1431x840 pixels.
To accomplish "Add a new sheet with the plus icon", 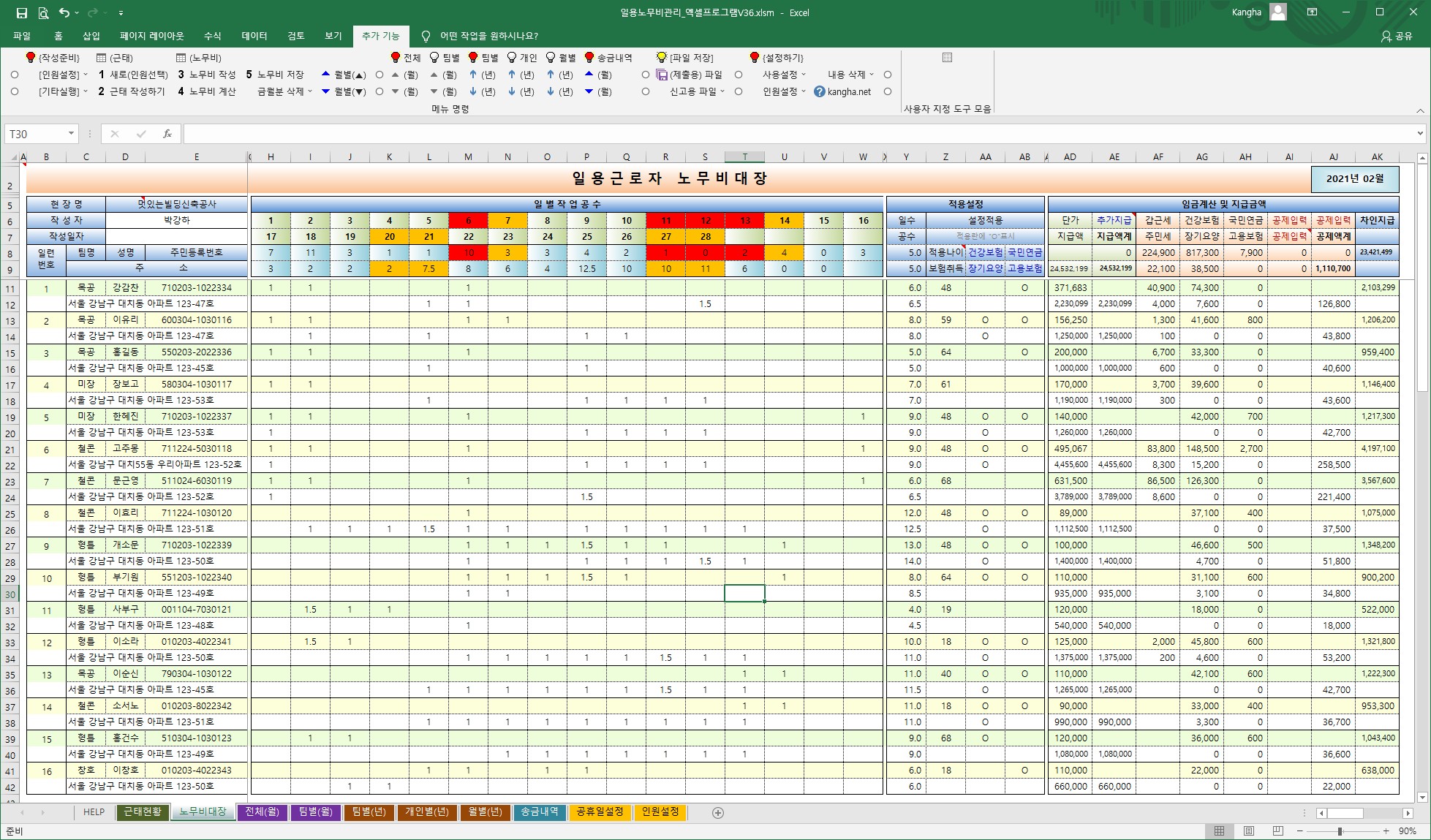I will tap(717, 813).
